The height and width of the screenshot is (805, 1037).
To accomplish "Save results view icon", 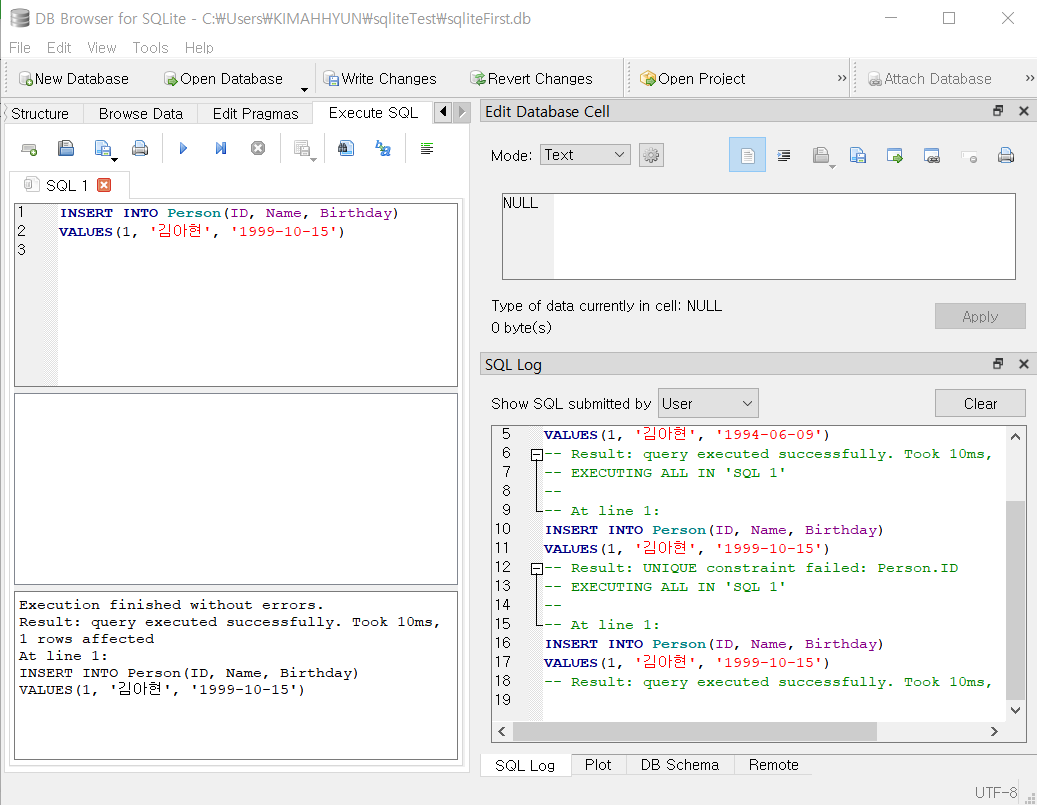I will (302, 149).
